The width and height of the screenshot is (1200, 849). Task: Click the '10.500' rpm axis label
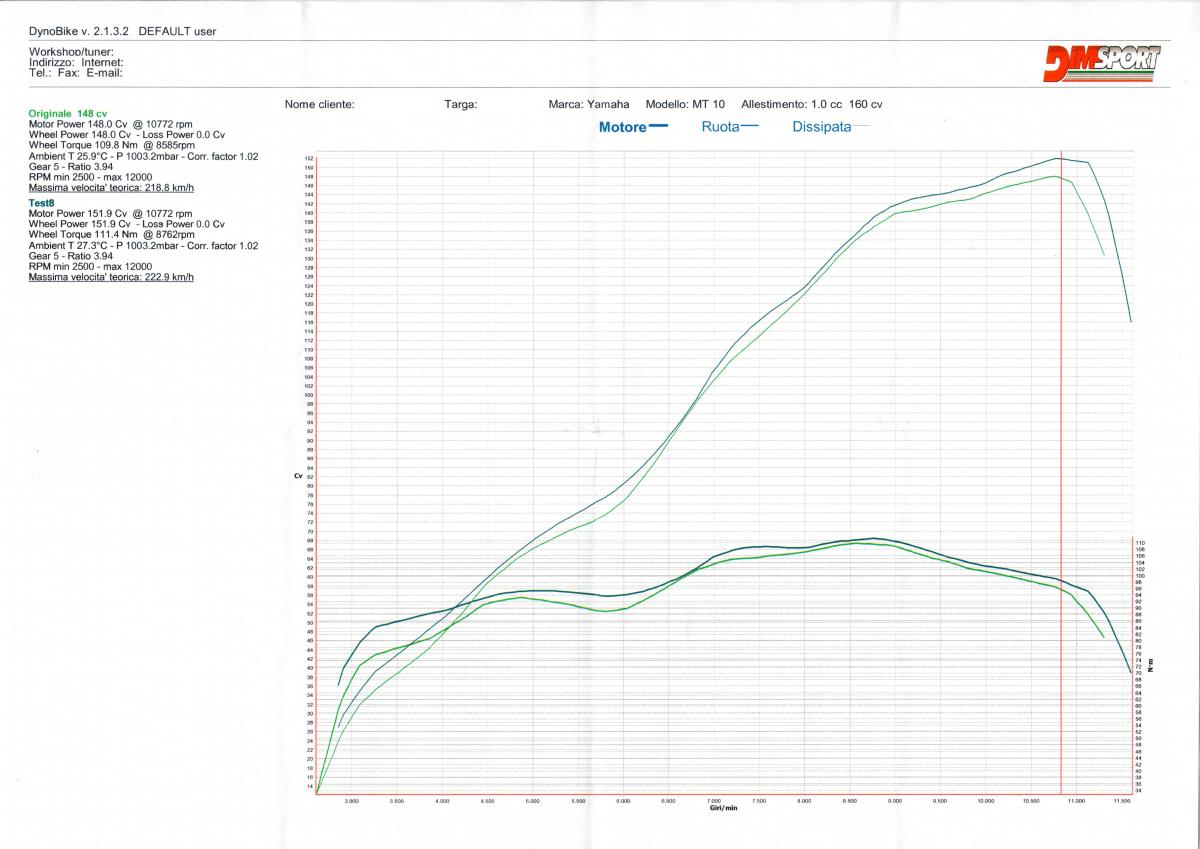[x=1031, y=801]
